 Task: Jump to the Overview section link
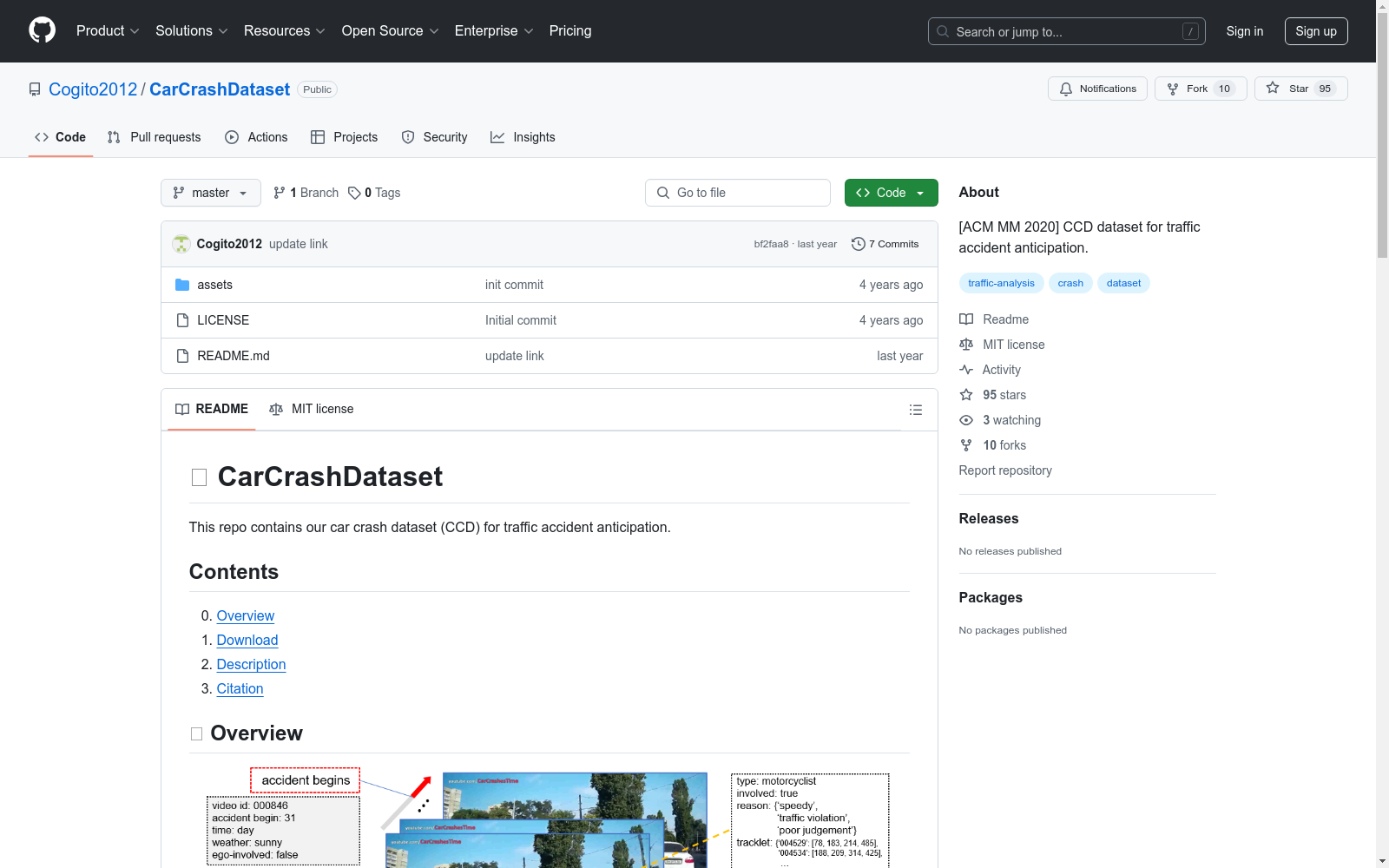click(246, 615)
